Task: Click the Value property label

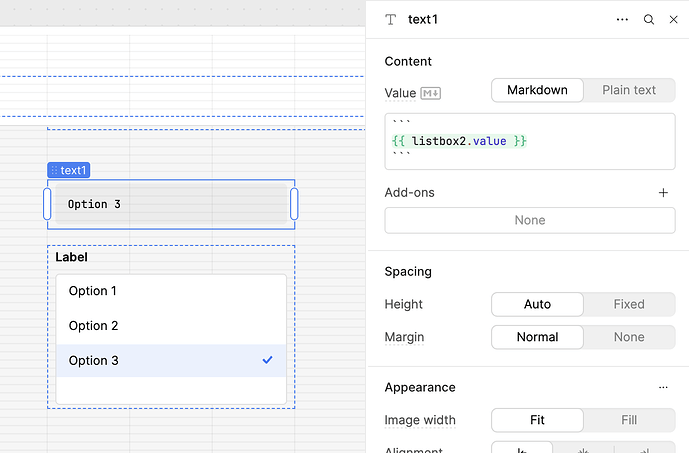Action: point(400,93)
